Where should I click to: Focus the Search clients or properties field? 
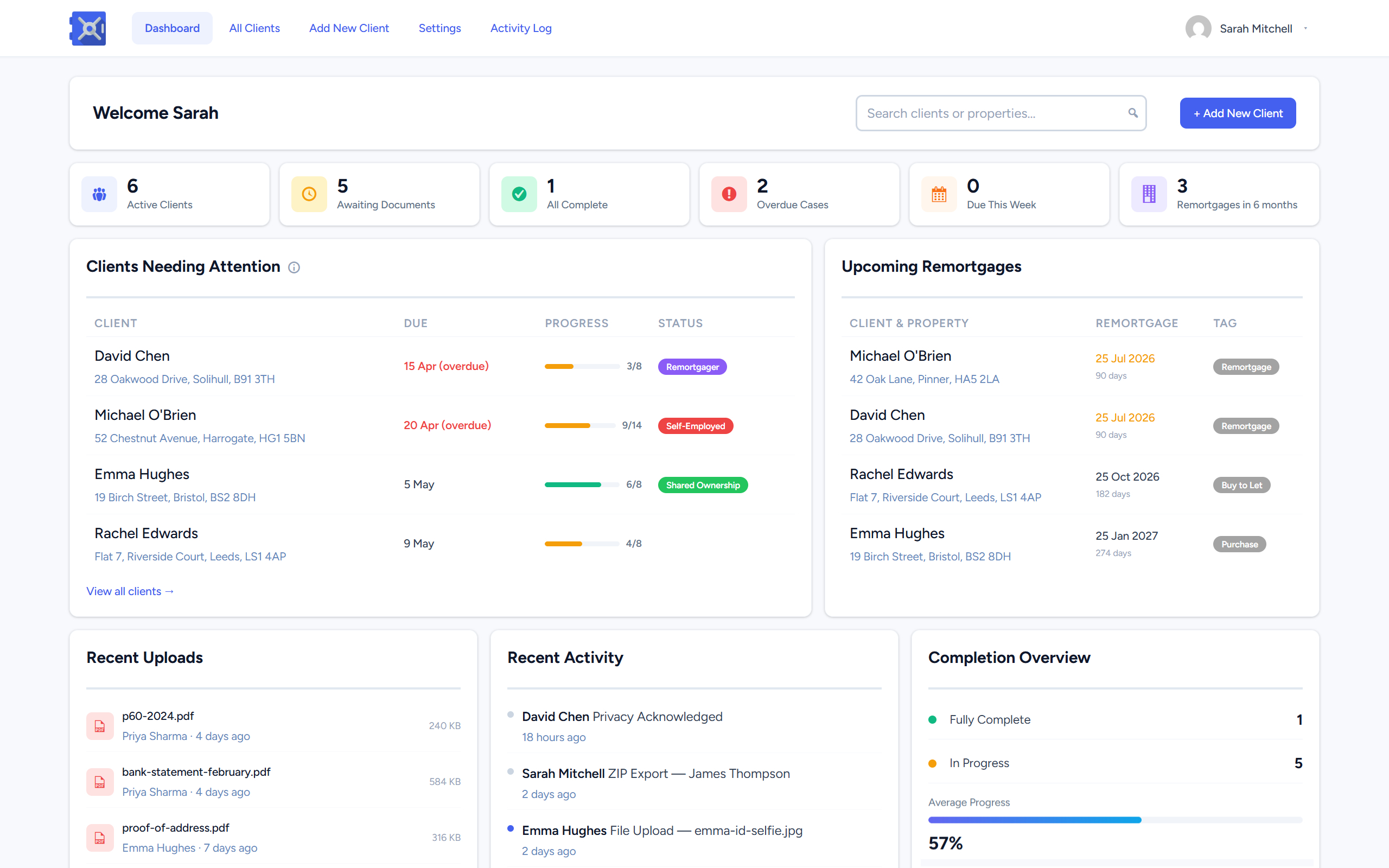pyautogui.click(x=1001, y=113)
